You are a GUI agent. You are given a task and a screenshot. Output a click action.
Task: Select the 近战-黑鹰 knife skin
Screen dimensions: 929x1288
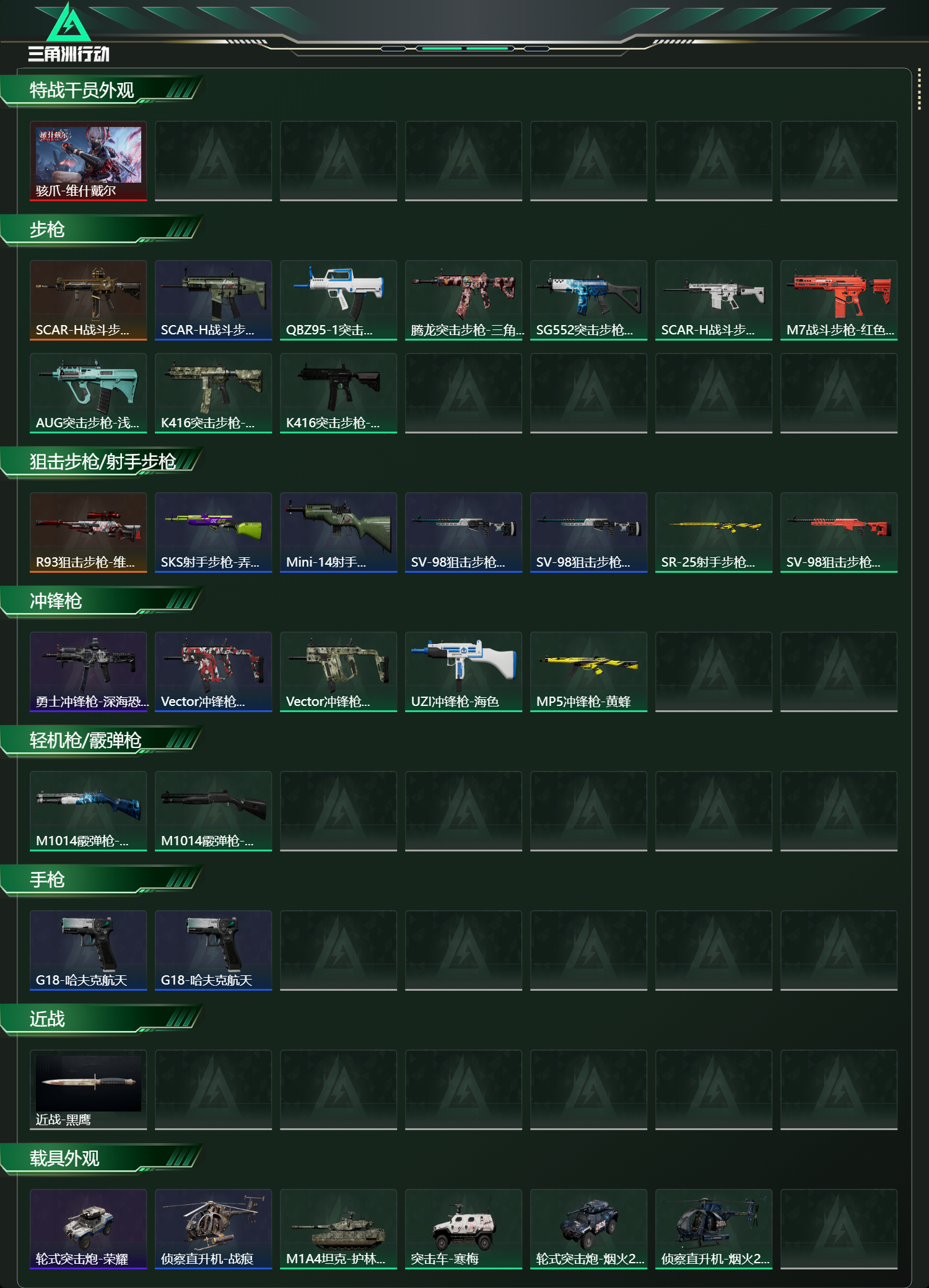[89, 1090]
